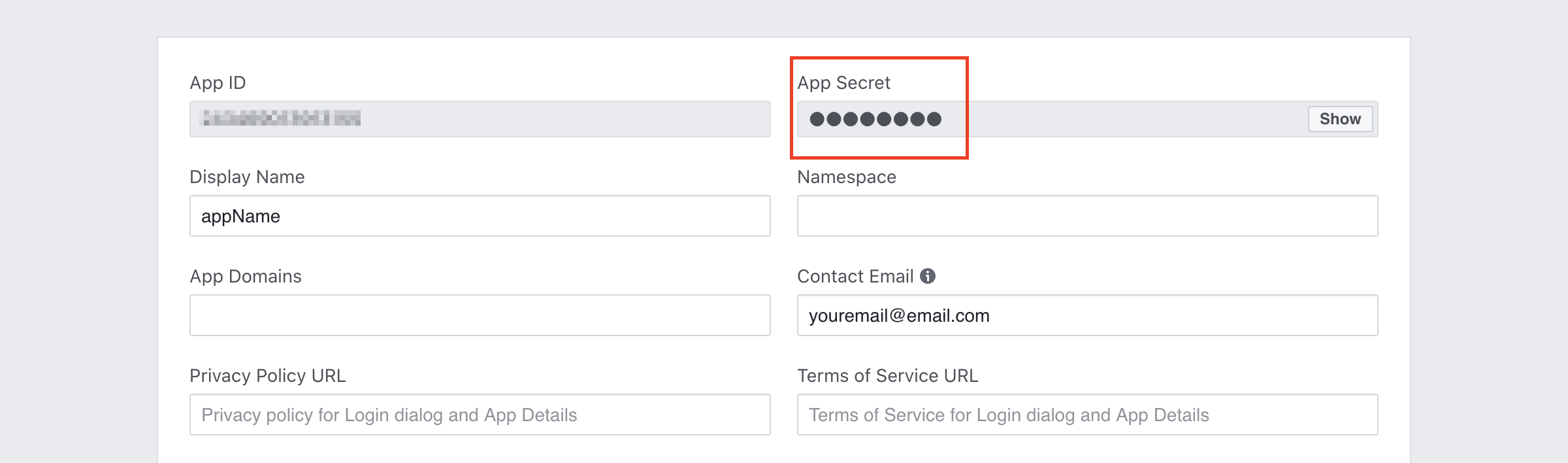
Task: Click empty area of App ID field
Action: 562,119
